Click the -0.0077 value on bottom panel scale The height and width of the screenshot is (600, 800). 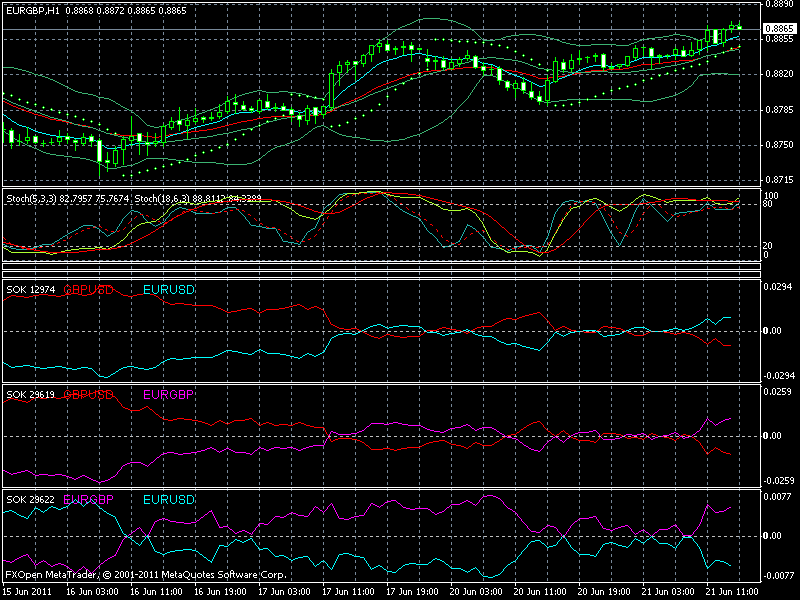pyautogui.click(x=779, y=576)
